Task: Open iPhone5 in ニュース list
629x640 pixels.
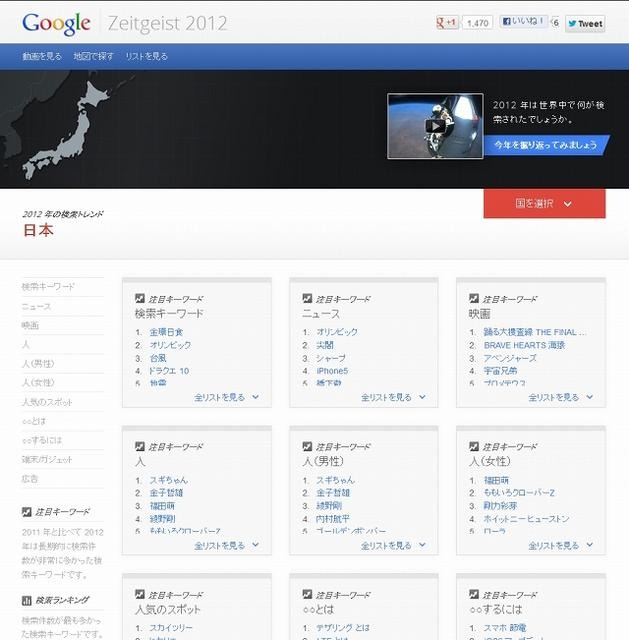Action: tap(332, 371)
